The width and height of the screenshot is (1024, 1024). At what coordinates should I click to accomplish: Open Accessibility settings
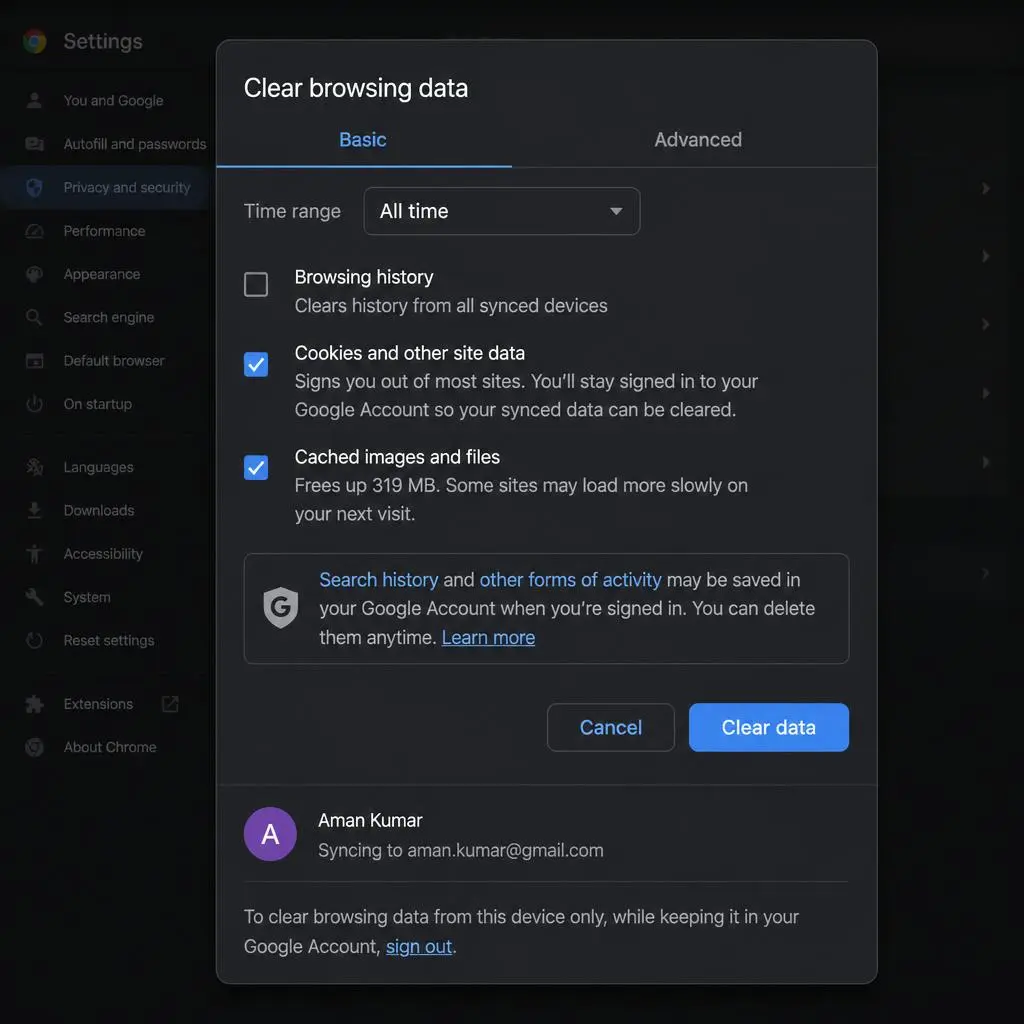point(103,554)
